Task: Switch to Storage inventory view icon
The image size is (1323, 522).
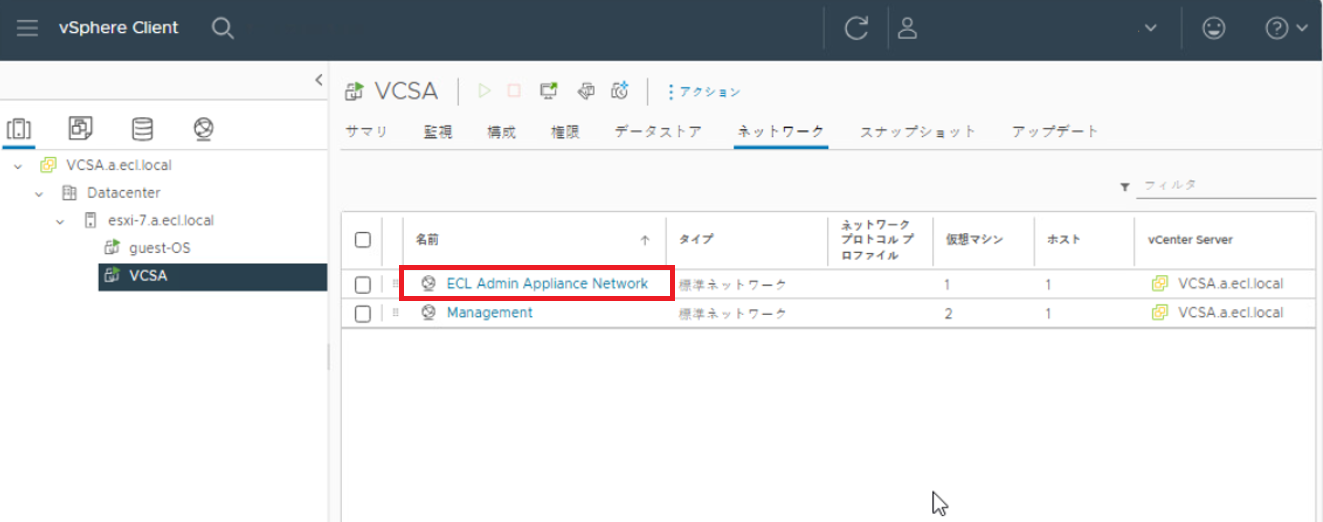Action: pyautogui.click(x=143, y=128)
